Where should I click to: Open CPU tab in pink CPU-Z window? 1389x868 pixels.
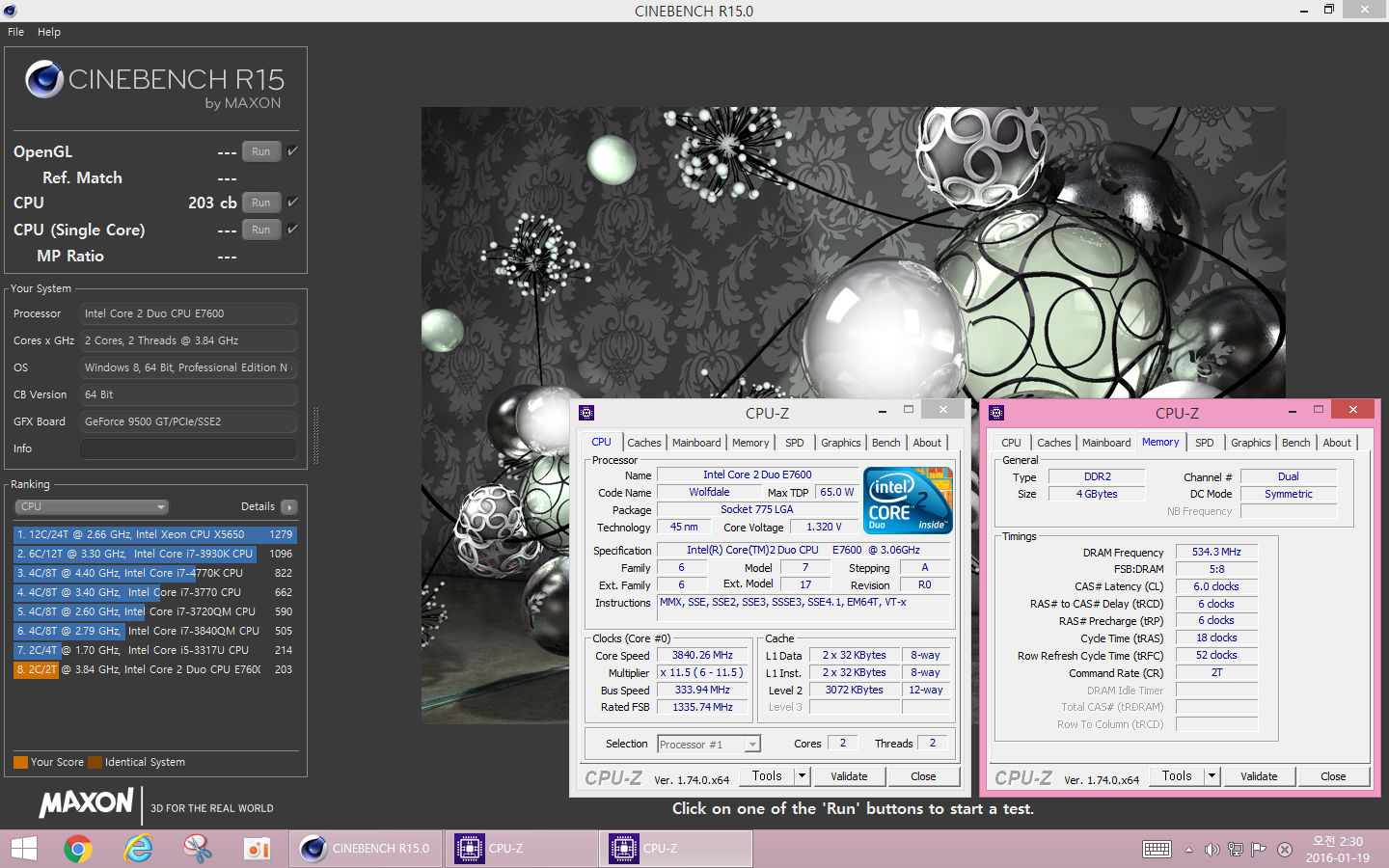(x=1011, y=443)
